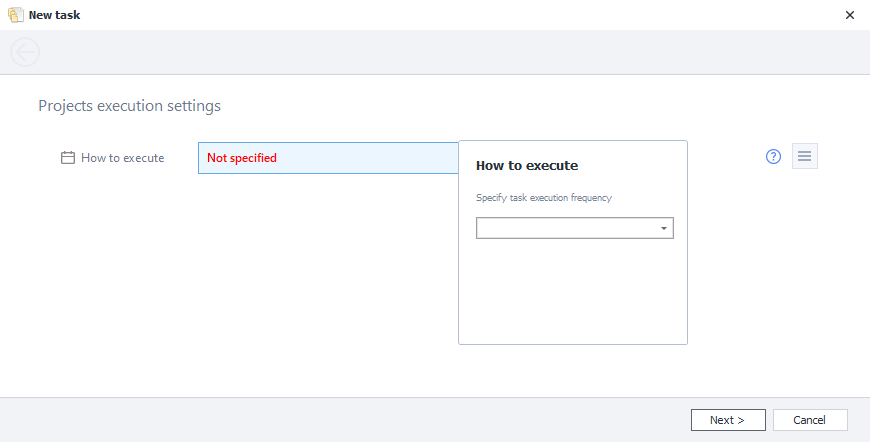Close the New task window
The image size is (870, 442).
pos(849,15)
